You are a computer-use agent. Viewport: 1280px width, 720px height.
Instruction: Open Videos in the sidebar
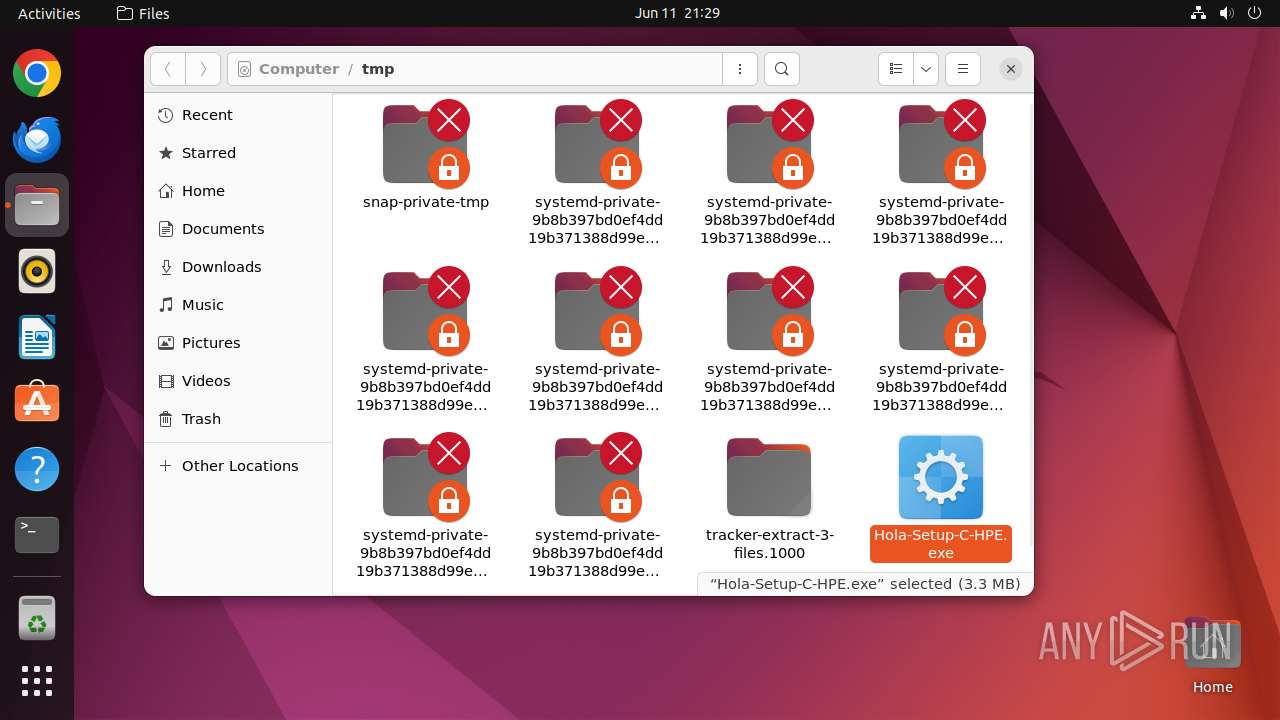tap(238, 381)
